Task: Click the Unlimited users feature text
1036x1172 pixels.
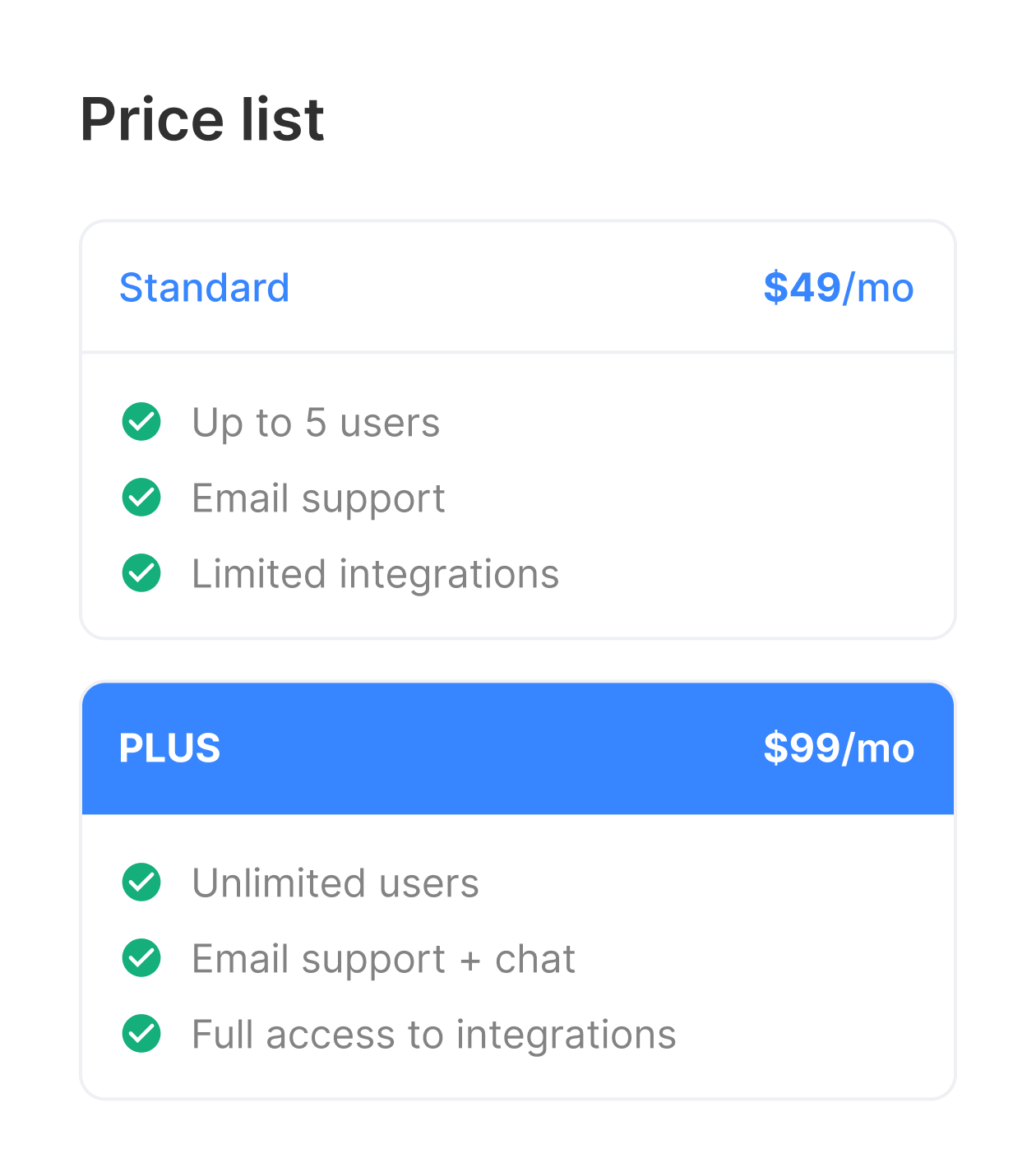Action: tap(335, 883)
